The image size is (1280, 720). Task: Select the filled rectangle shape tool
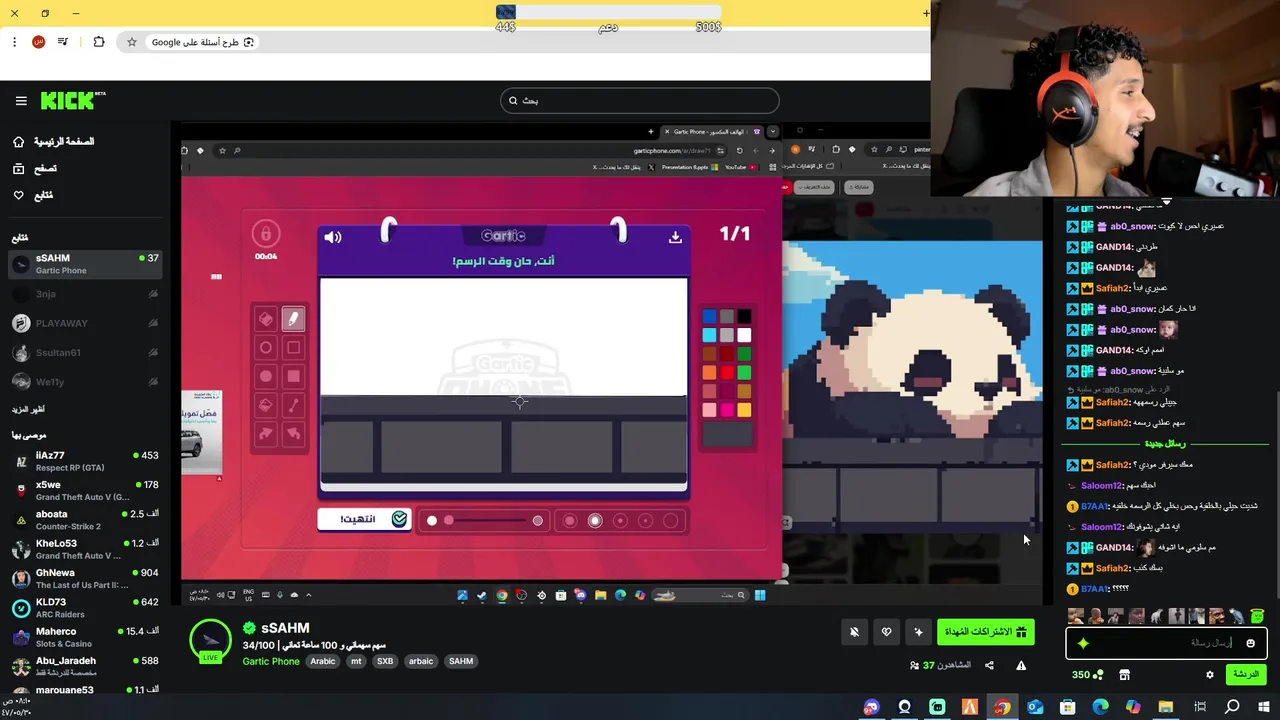293,377
